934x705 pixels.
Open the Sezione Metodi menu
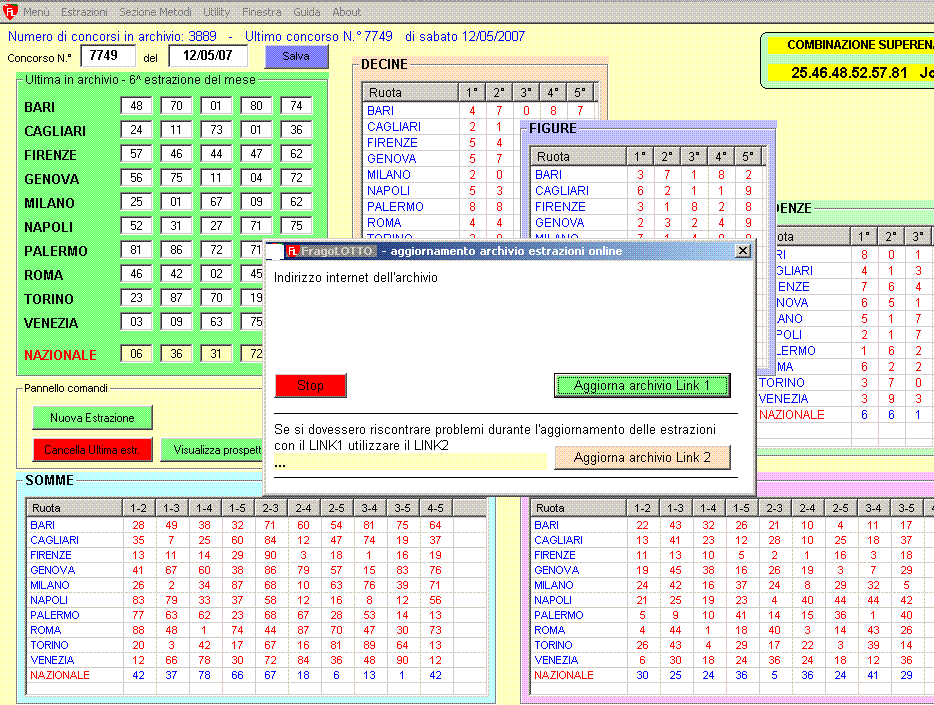tap(155, 12)
